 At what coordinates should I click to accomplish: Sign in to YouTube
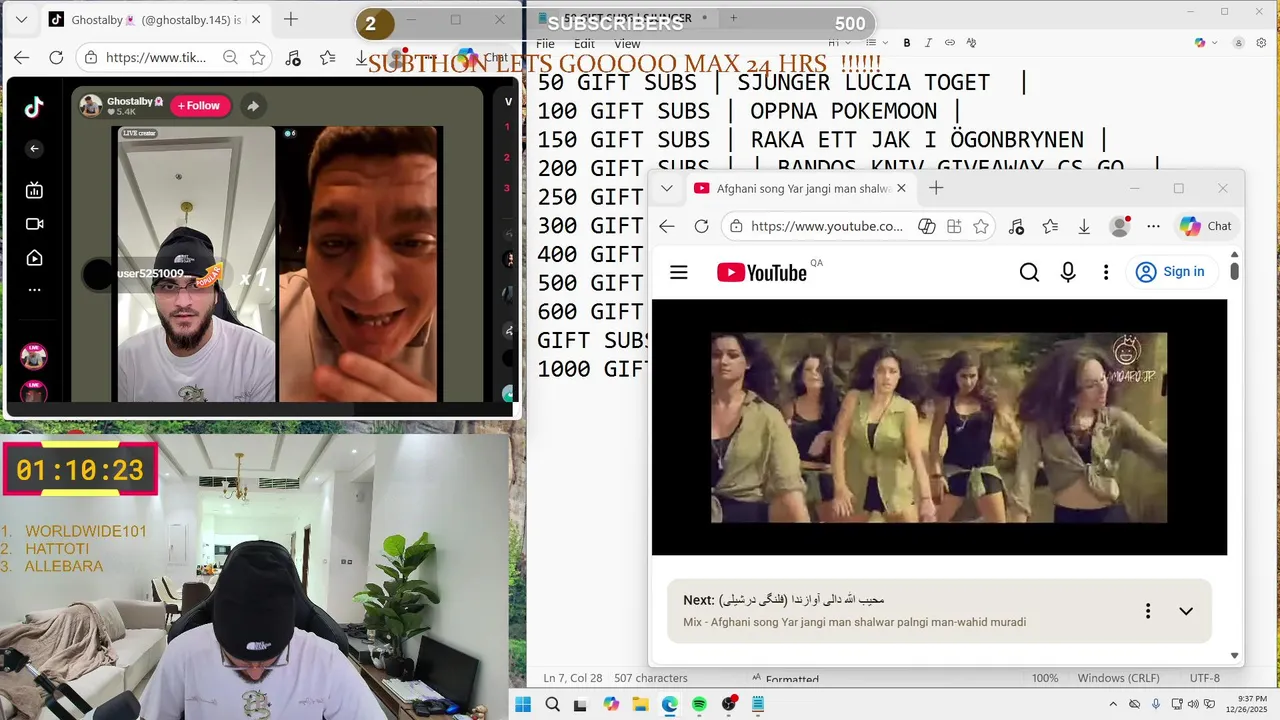[1170, 272]
